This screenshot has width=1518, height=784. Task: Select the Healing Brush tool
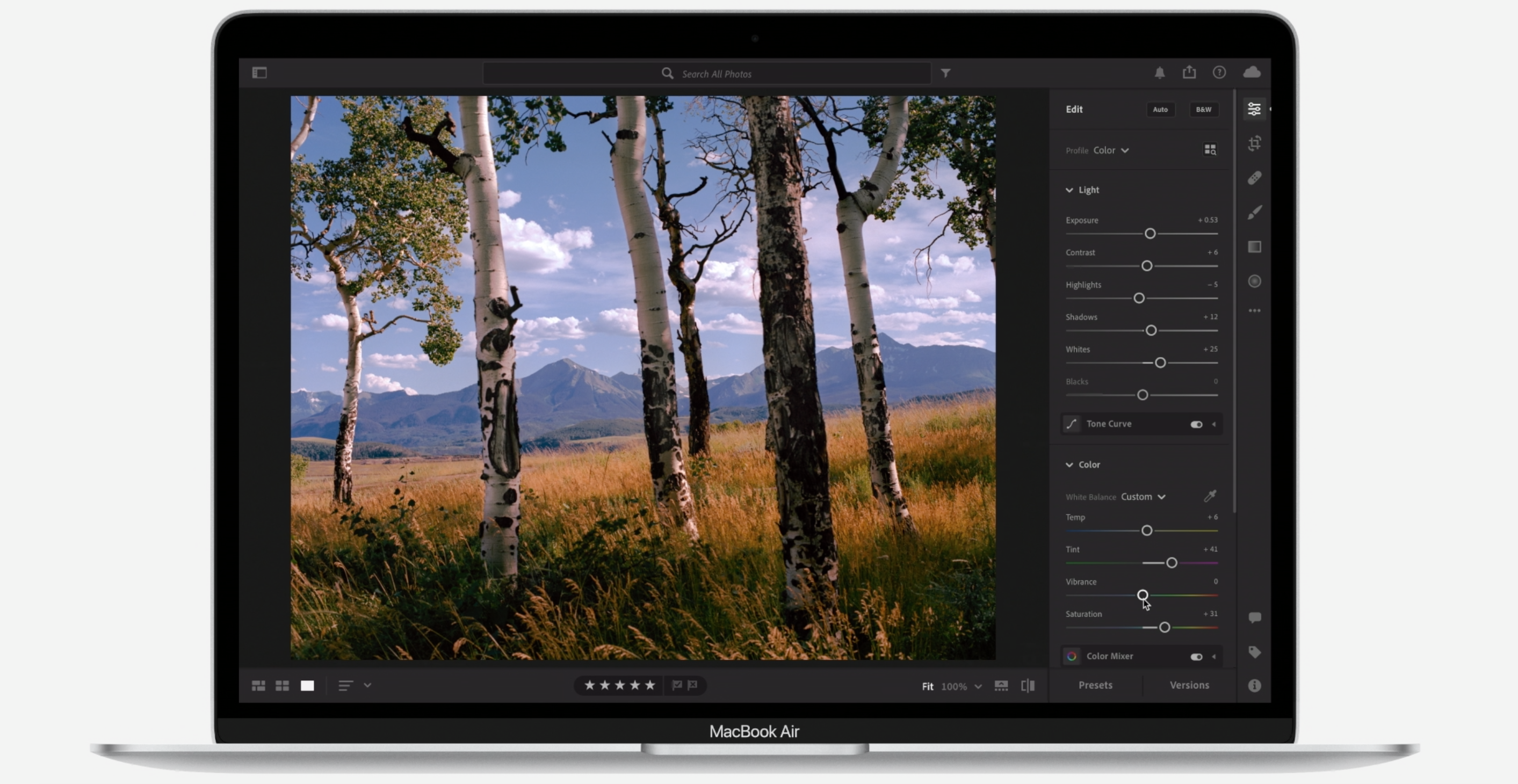click(1254, 178)
